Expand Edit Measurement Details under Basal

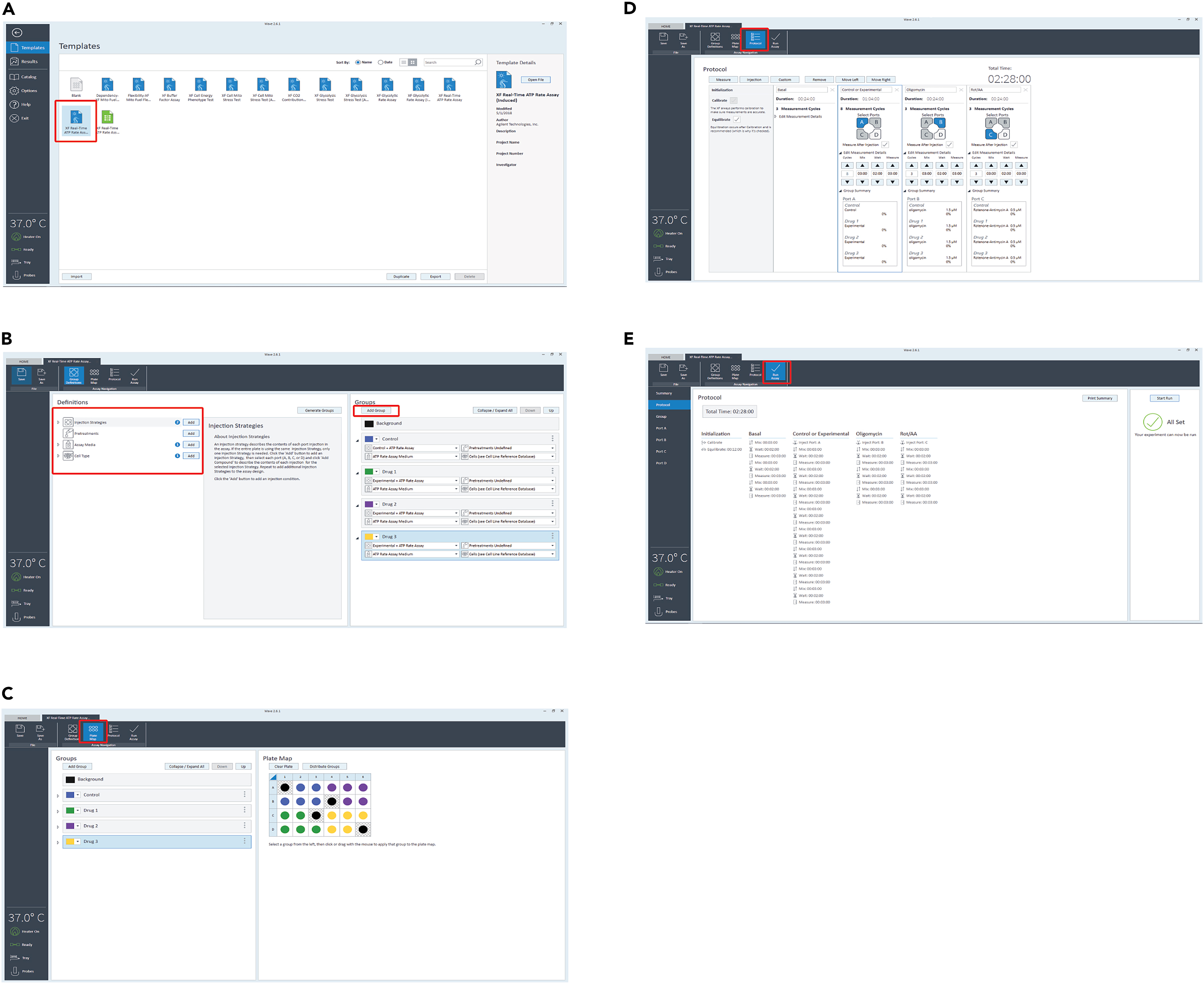point(775,117)
